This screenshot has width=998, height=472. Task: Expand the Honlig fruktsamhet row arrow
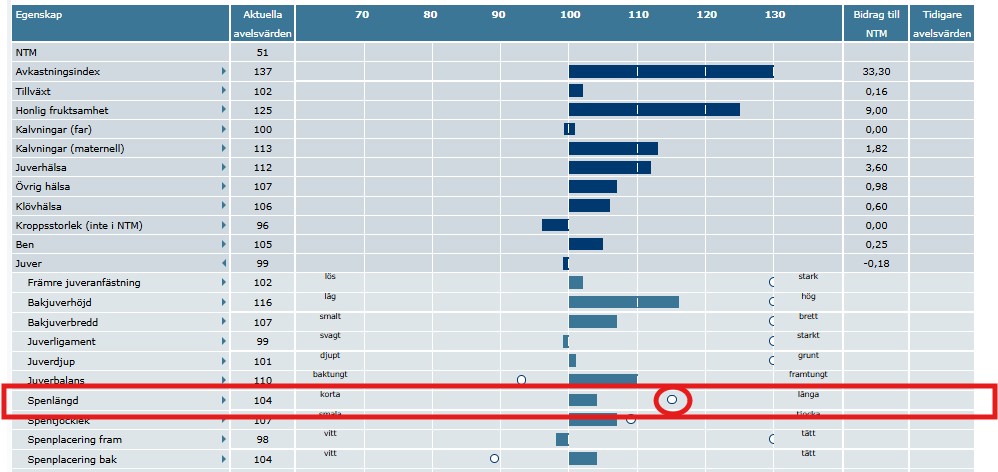pyautogui.click(x=224, y=110)
